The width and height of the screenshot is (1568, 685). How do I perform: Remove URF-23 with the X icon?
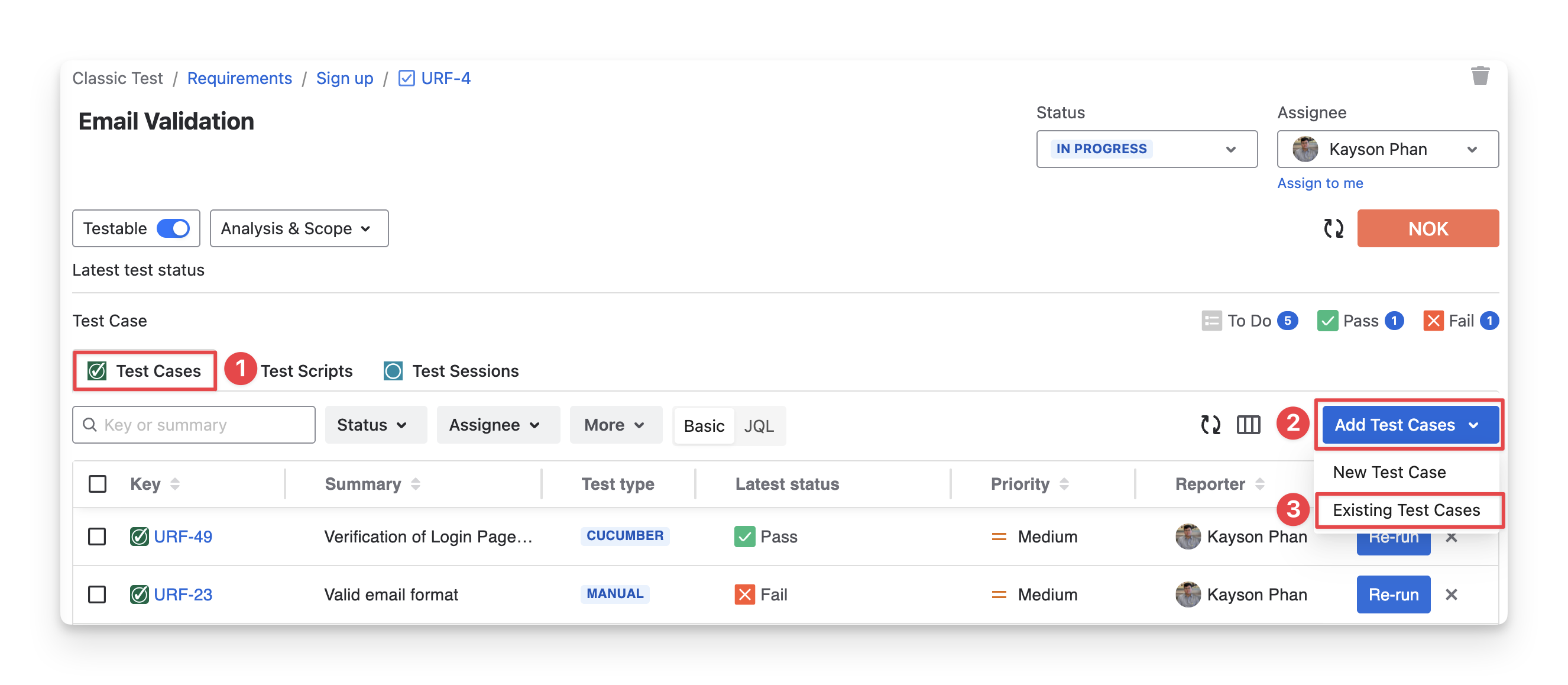click(x=1451, y=594)
